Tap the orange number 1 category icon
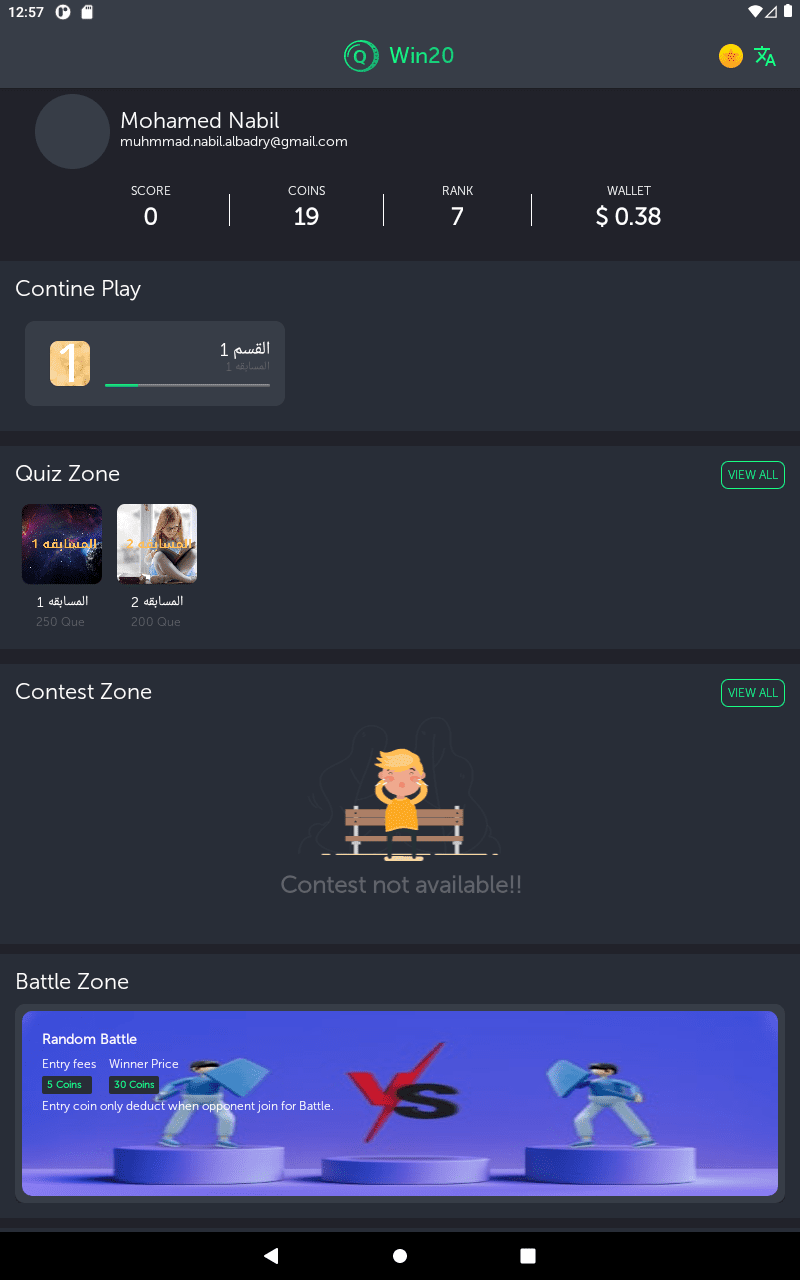This screenshot has height=1280, width=800. (x=70, y=363)
